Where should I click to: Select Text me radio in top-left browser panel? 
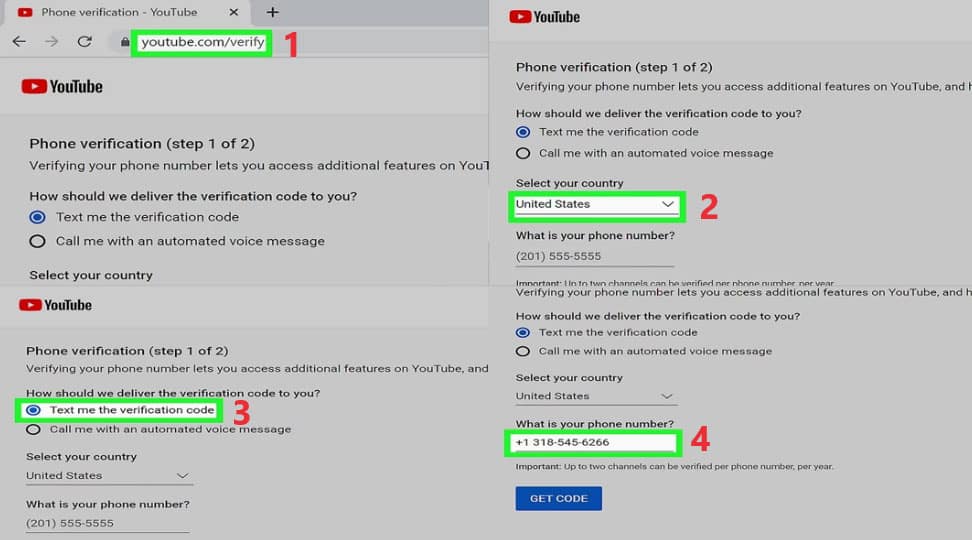click(37, 217)
